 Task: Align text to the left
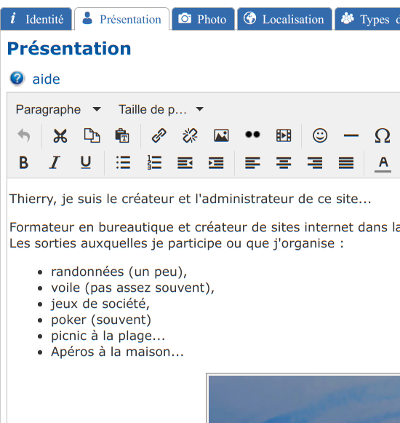(253, 163)
